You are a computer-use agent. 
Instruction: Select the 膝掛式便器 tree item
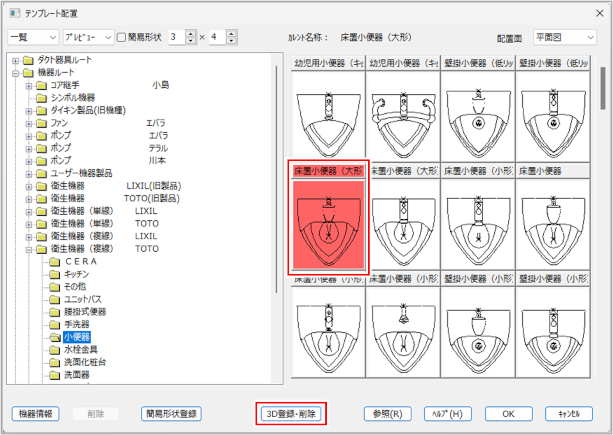(84, 312)
